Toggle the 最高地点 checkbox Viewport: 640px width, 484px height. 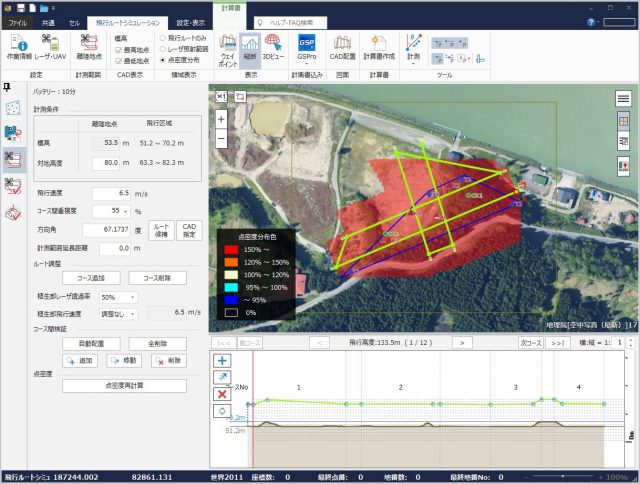pyautogui.click(x=119, y=48)
